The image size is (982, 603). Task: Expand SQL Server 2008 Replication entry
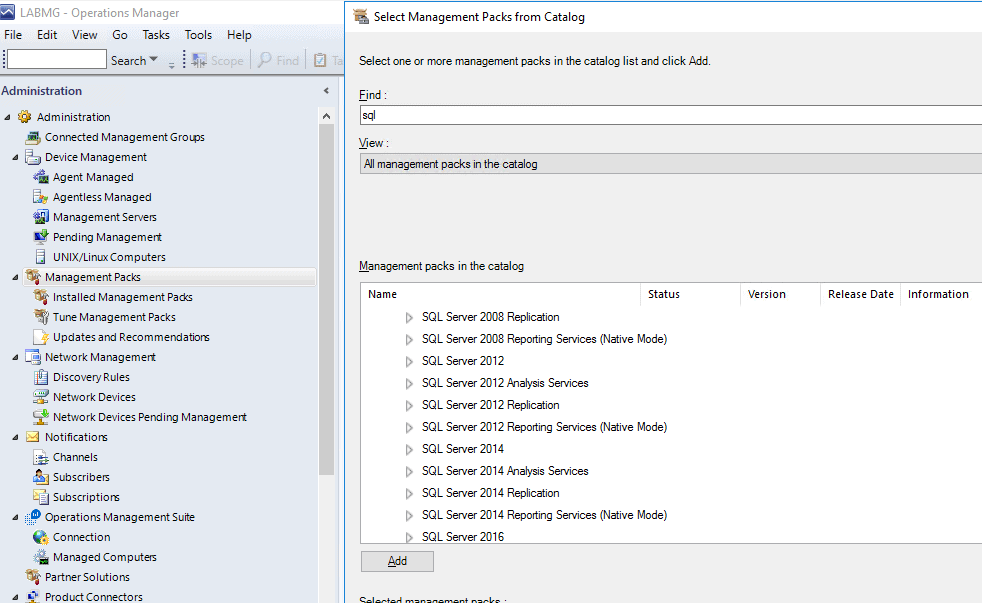[x=409, y=317]
